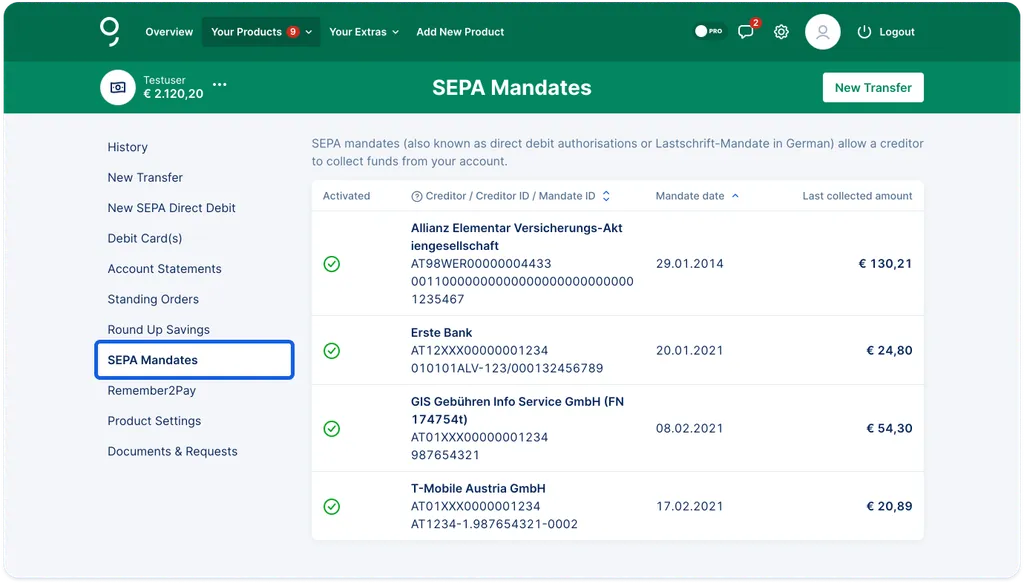Select SEPA Mandates in the sidebar
The height and width of the screenshot is (583, 1024).
pyautogui.click(x=195, y=360)
